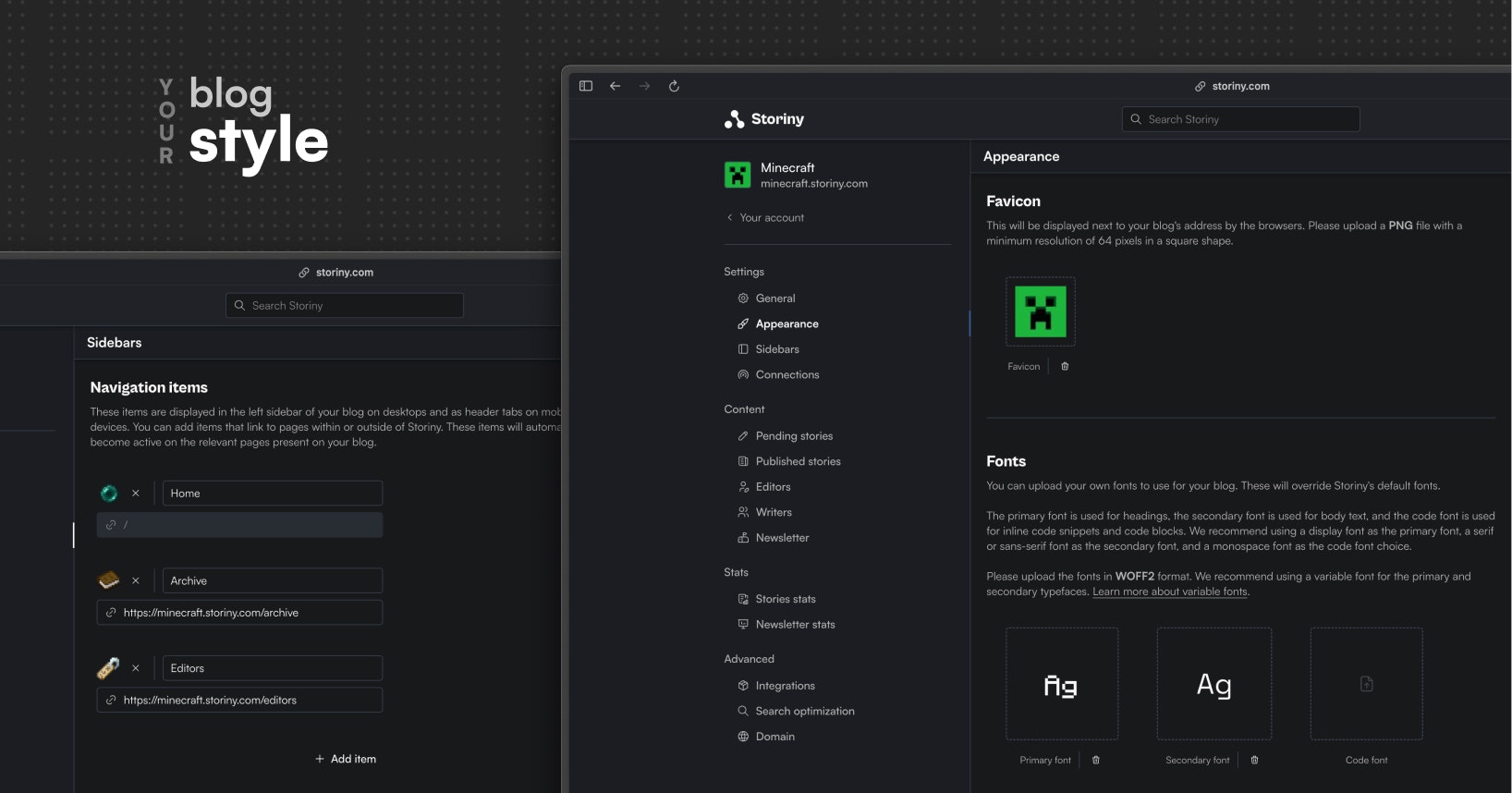Remove the primary font
Viewport: 1512px width, 793px height.
tap(1096, 760)
